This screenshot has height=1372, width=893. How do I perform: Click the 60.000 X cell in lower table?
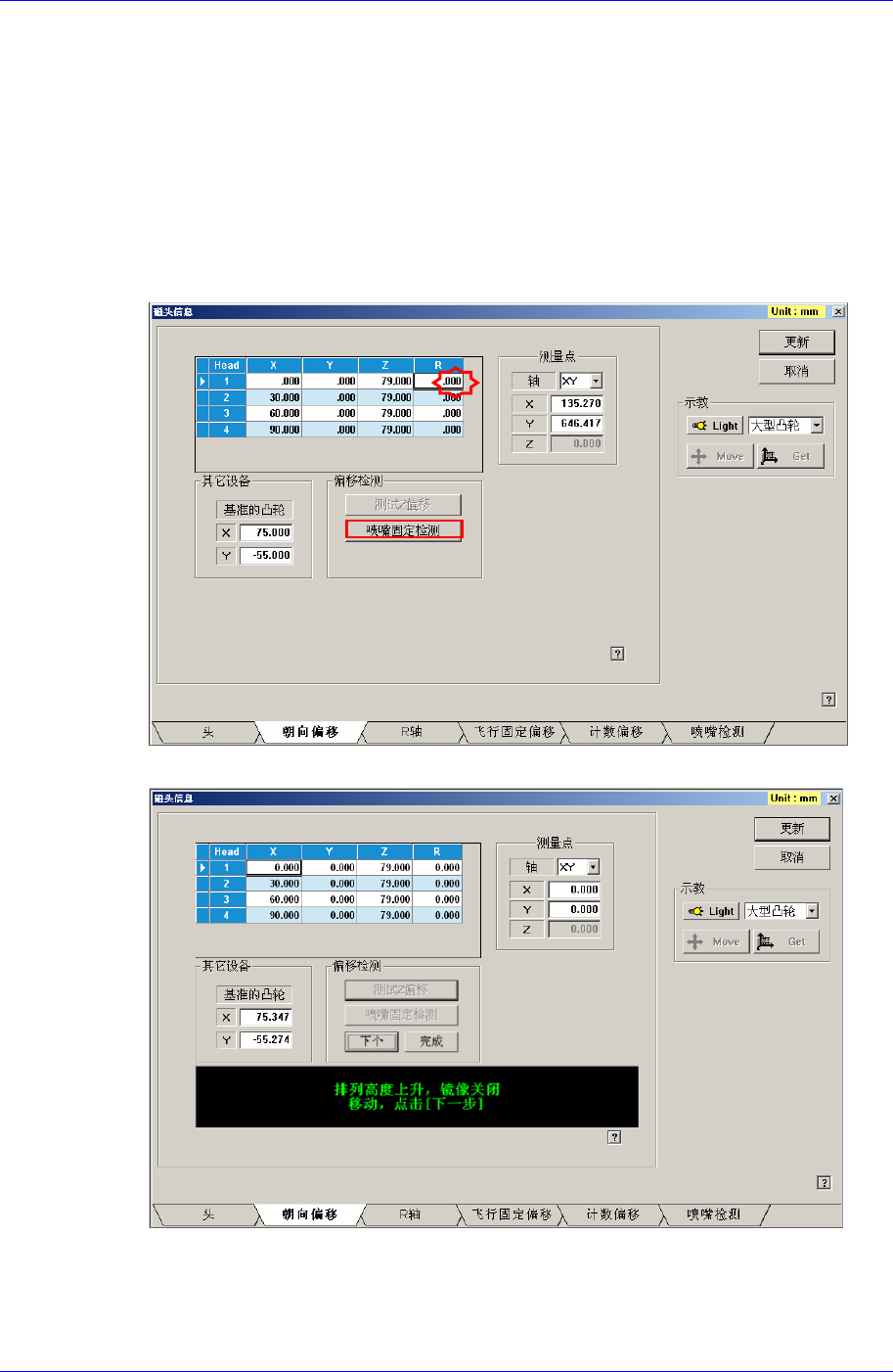click(x=274, y=898)
